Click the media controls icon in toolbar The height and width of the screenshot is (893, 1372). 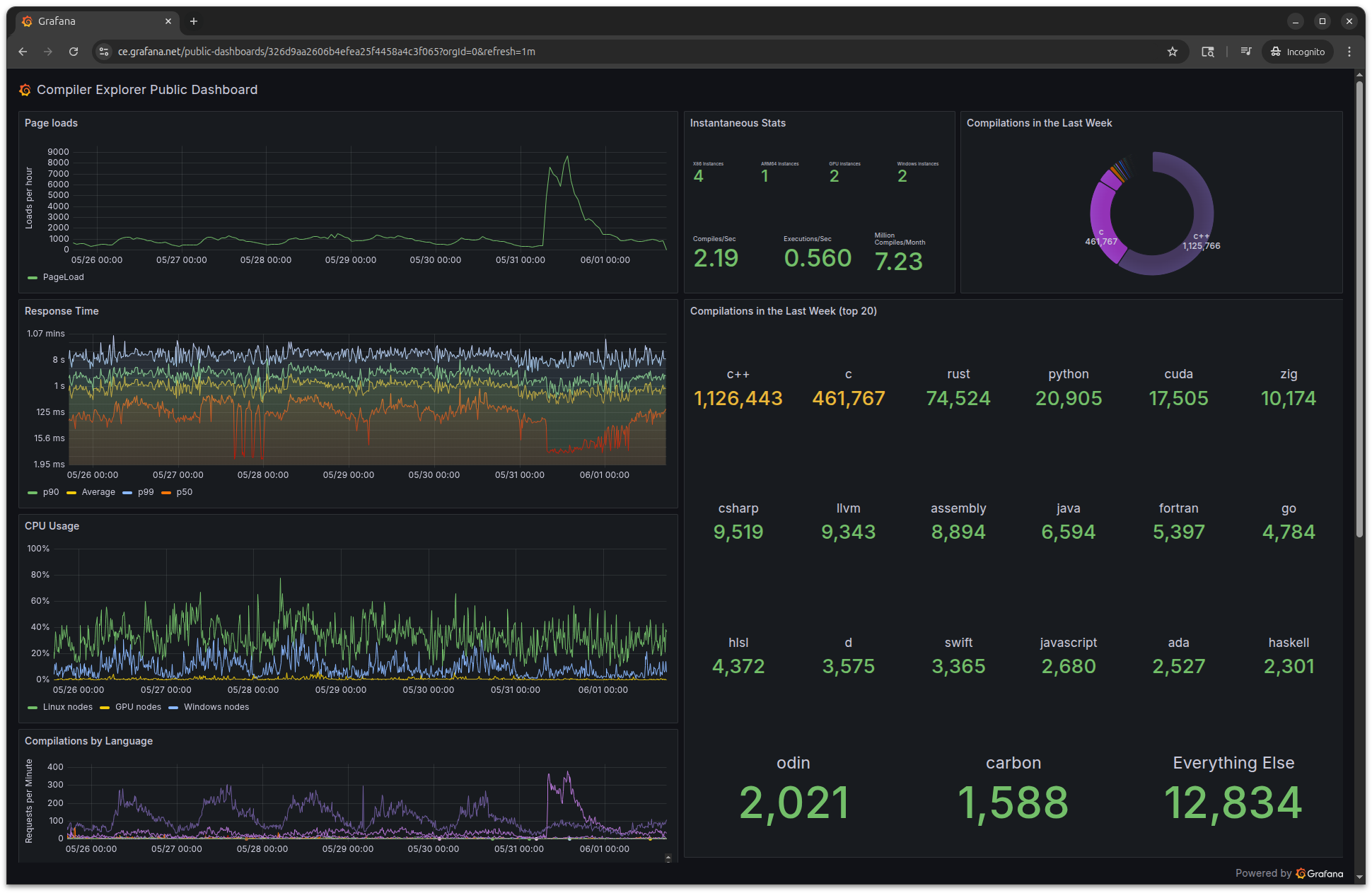[1246, 52]
